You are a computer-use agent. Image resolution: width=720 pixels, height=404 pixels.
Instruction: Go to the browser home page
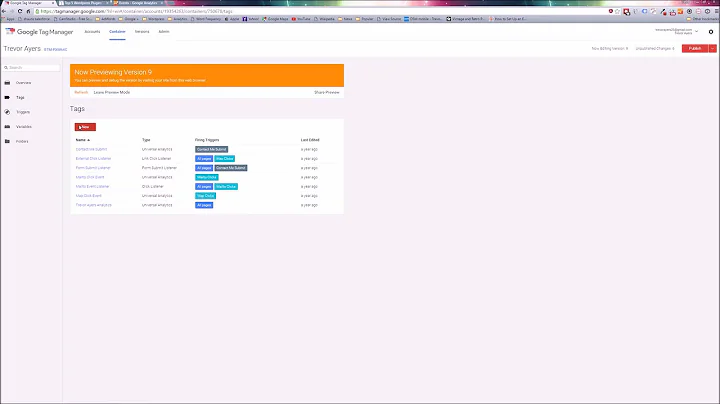click(x=28, y=11)
